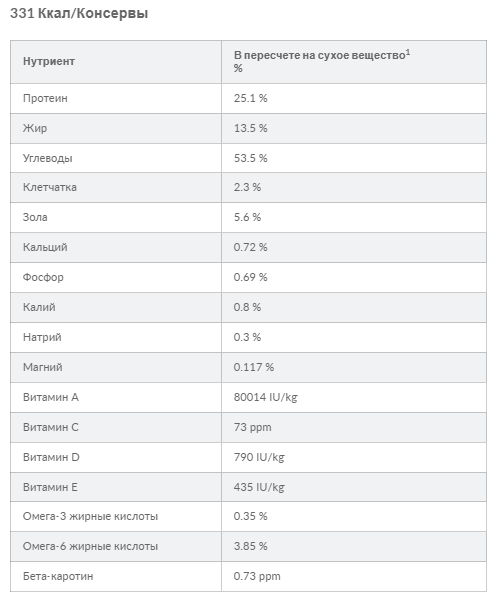Viewport: 495px width, 606px height.
Task: Click the 'Нутриент' column header
Action: tap(49, 61)
